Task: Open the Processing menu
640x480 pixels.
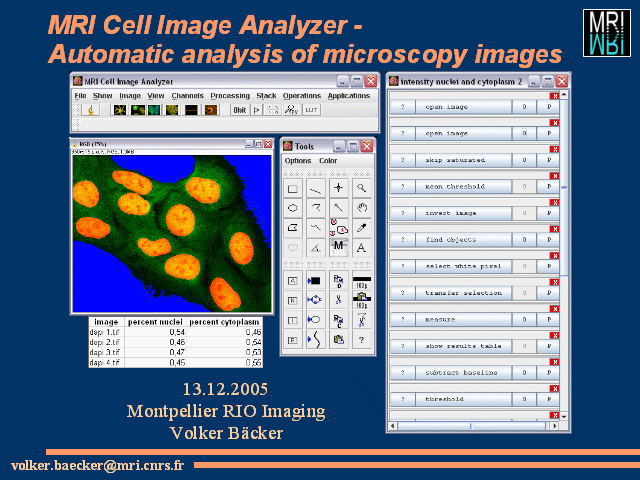Action: (x=230, y=96)
